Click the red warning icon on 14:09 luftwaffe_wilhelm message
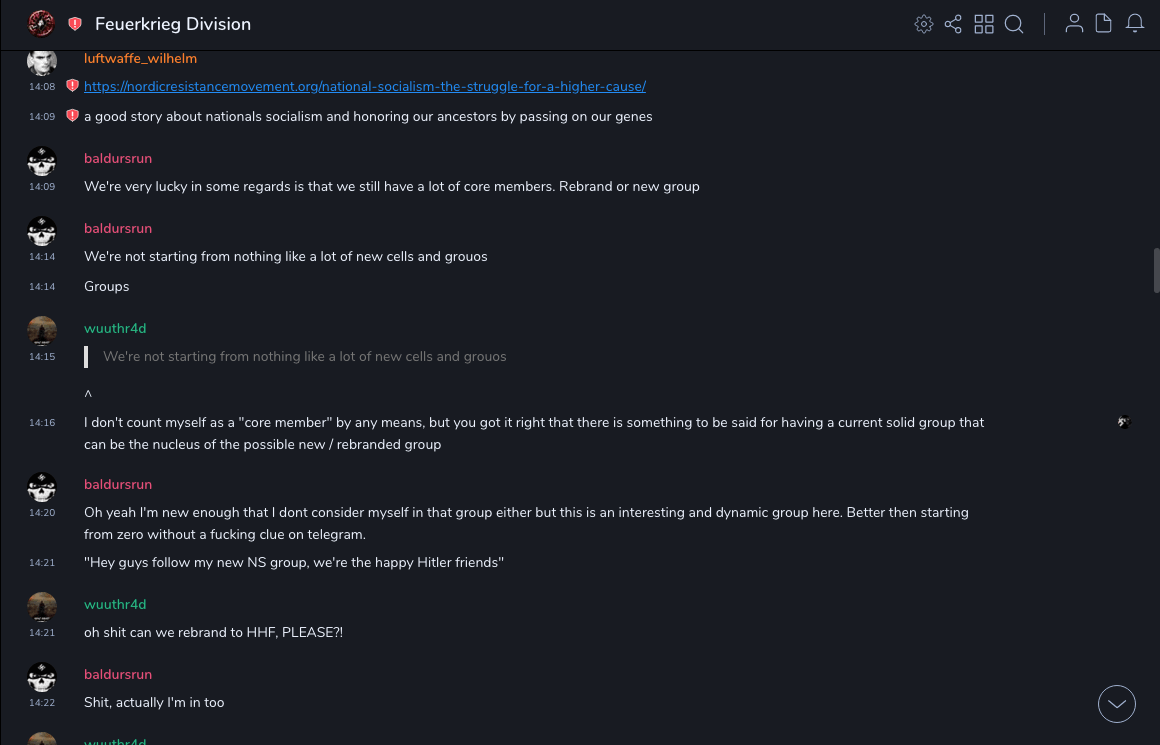Image resolution: width=1160 pixels, height=745 pixels. coord(72,117)
